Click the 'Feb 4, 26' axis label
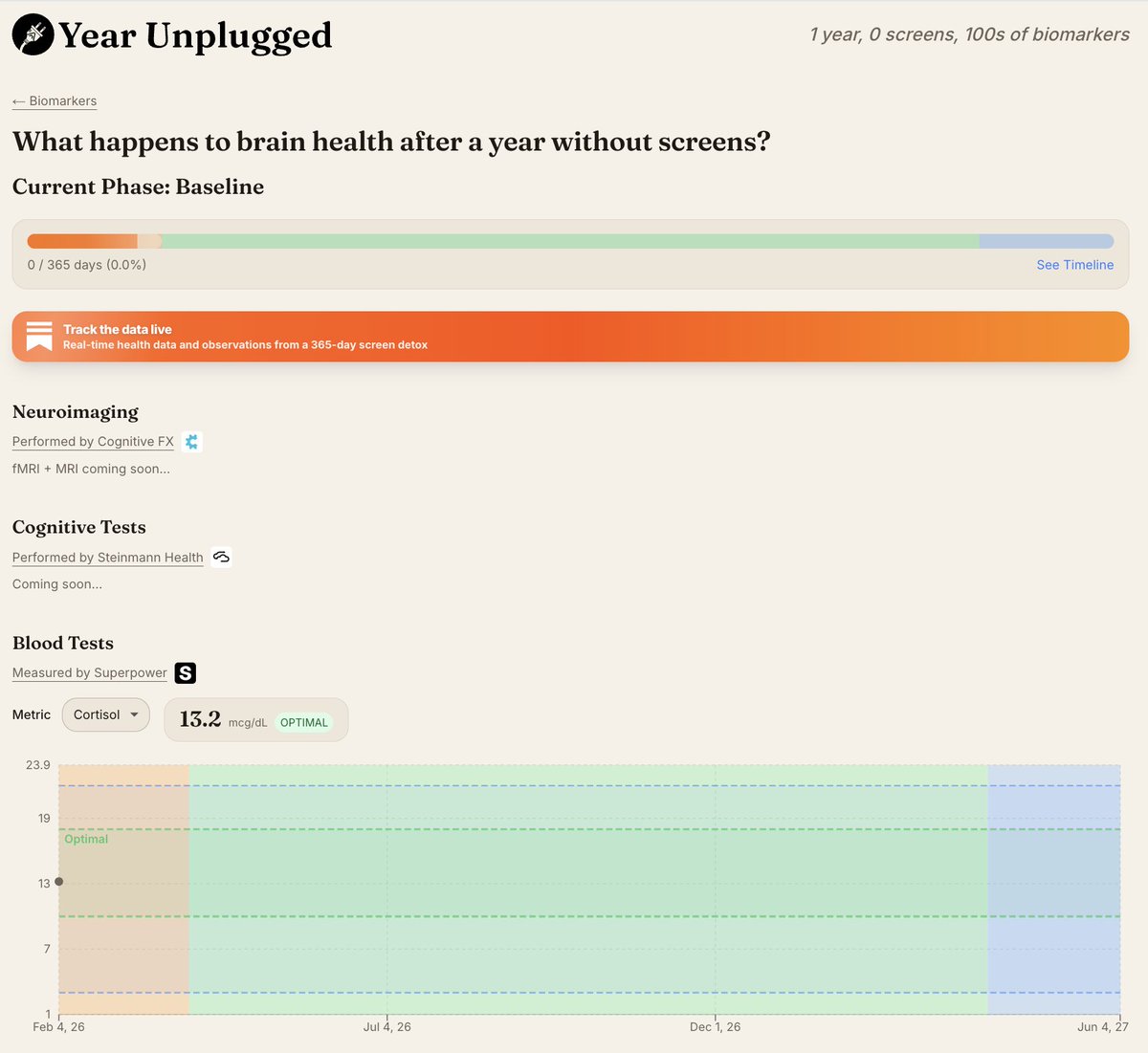1148x1053 pixels. 58,1027
